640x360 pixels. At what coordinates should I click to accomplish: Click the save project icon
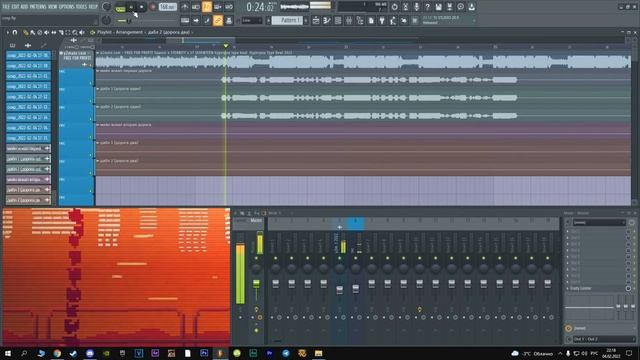[x=438, y=7]
